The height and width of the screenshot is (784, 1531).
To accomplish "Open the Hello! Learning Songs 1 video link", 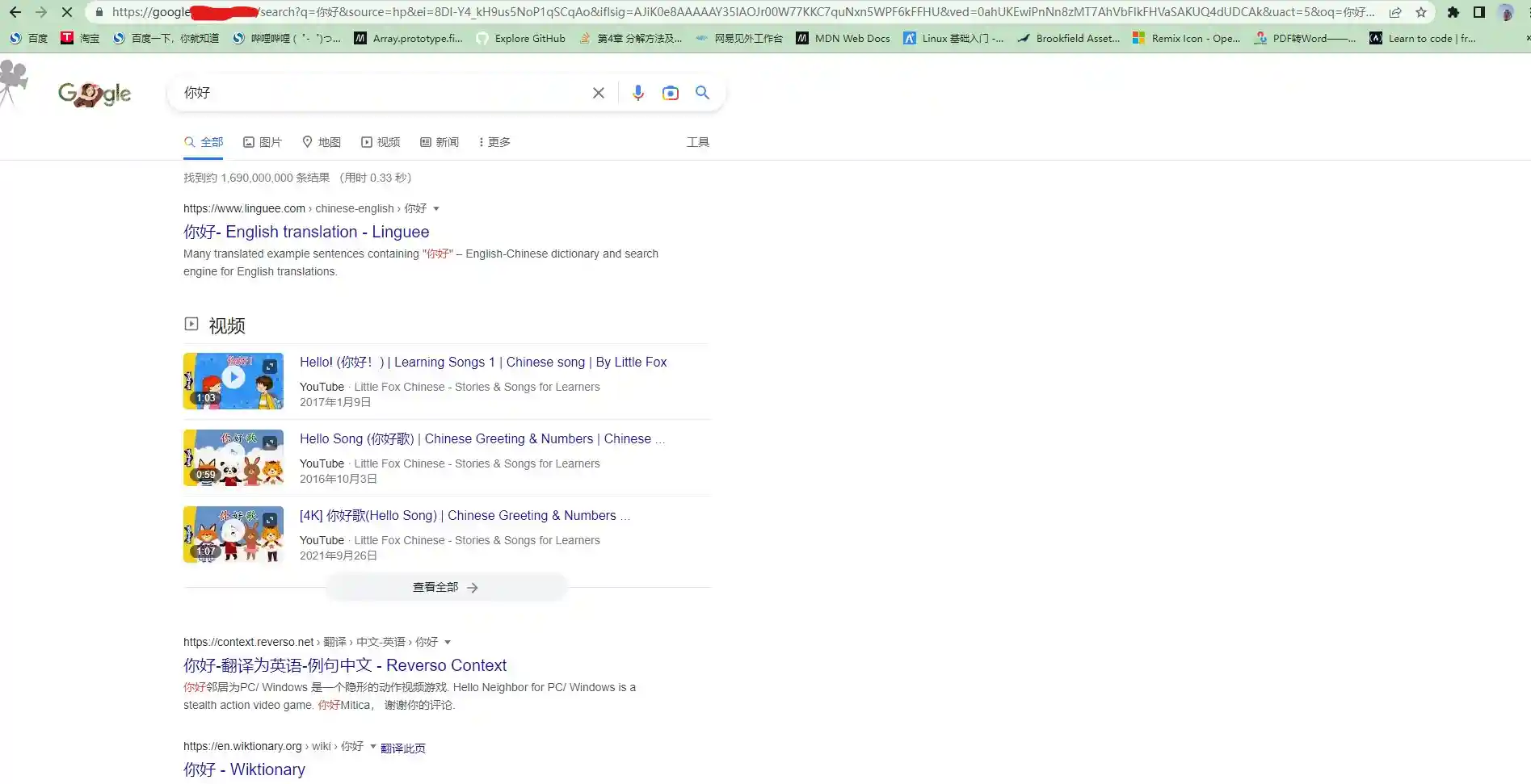I will [483, 363].
